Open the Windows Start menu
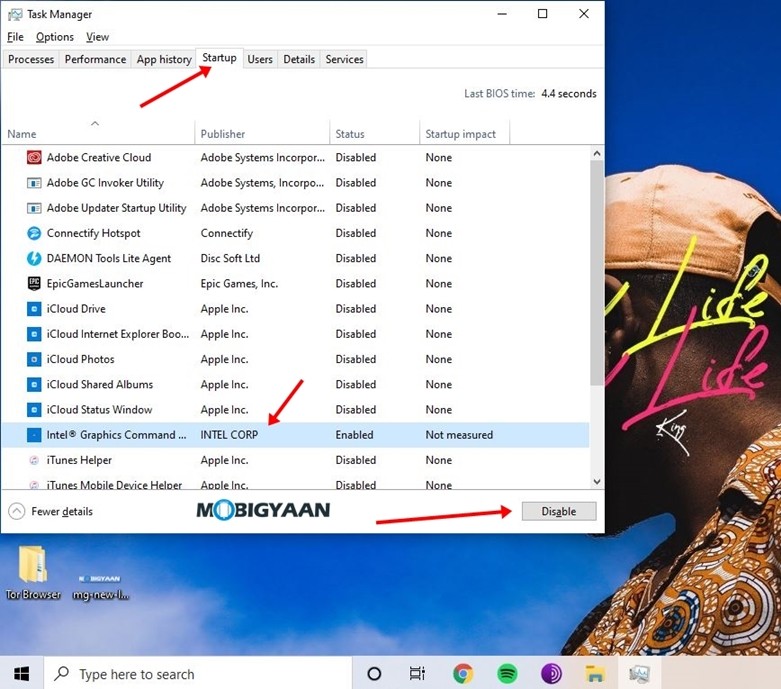781x689 pixels. [21, 674]
